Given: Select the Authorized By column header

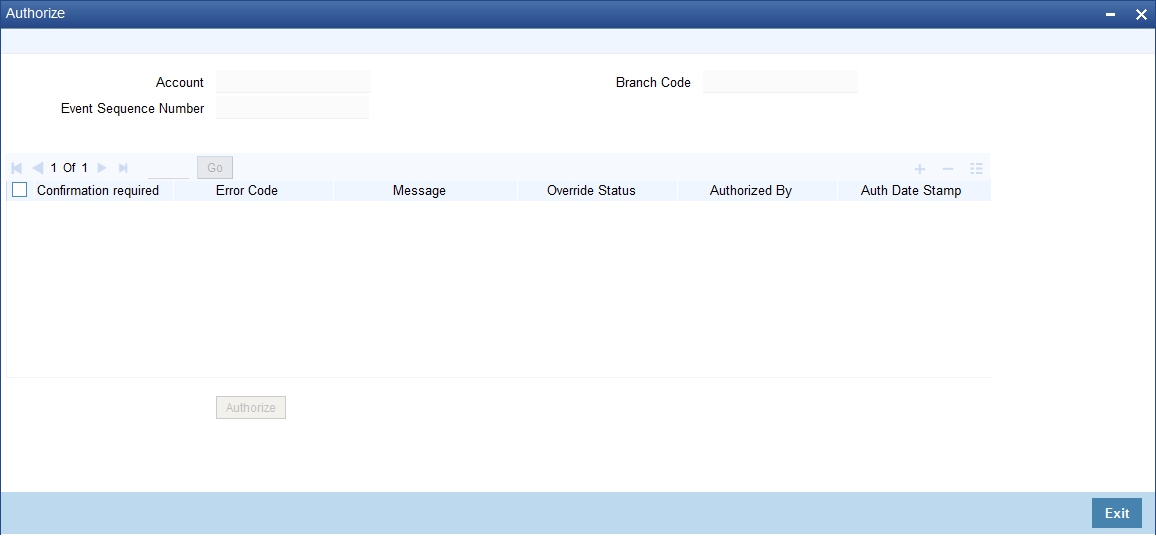Looking at the screenshot, I should point(751,190).
